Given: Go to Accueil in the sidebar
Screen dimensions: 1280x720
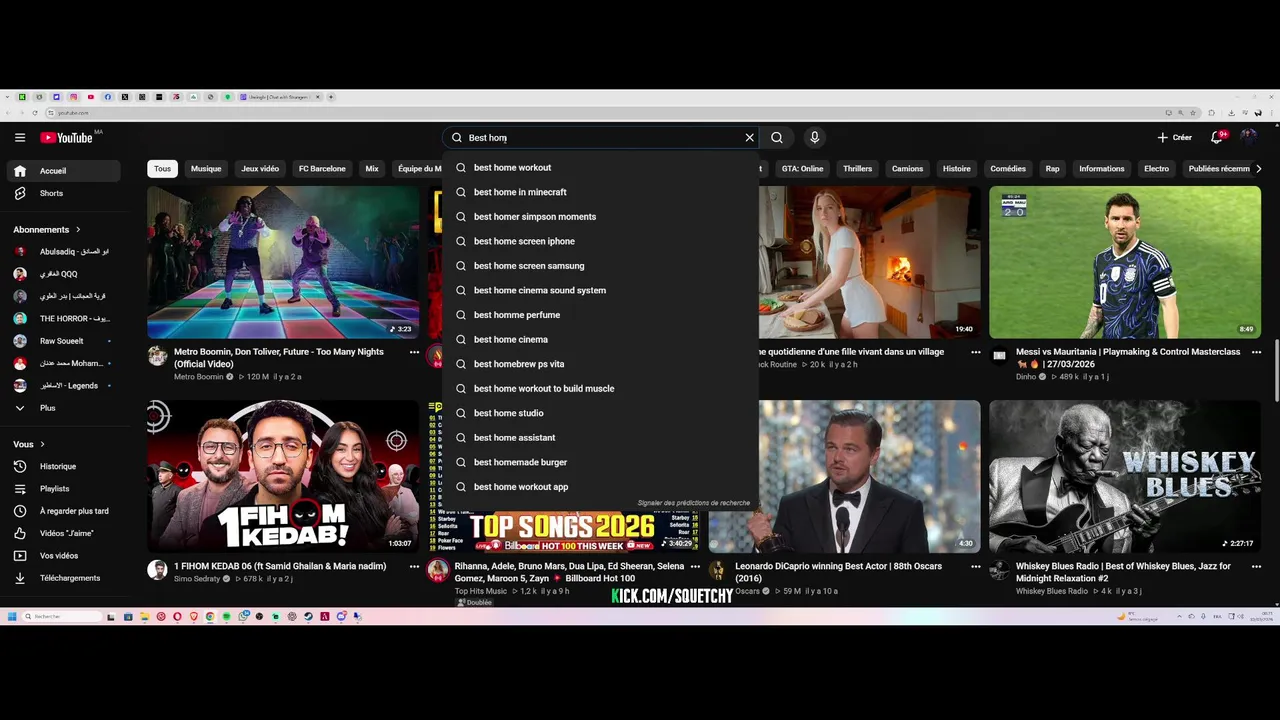Looking at the screenshot, I should coord(64,171).
